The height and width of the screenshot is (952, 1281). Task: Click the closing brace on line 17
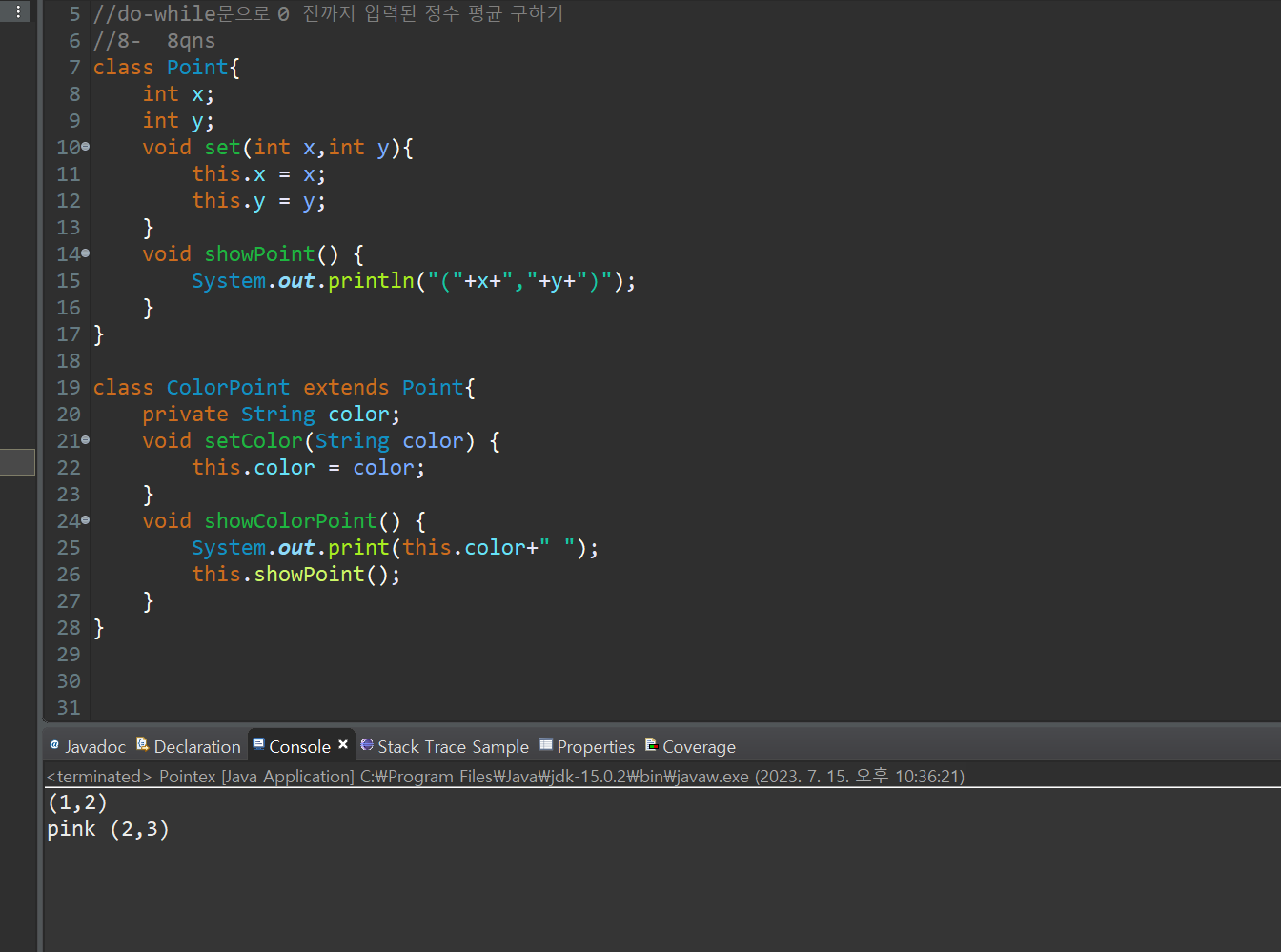[x=99, y=334]
